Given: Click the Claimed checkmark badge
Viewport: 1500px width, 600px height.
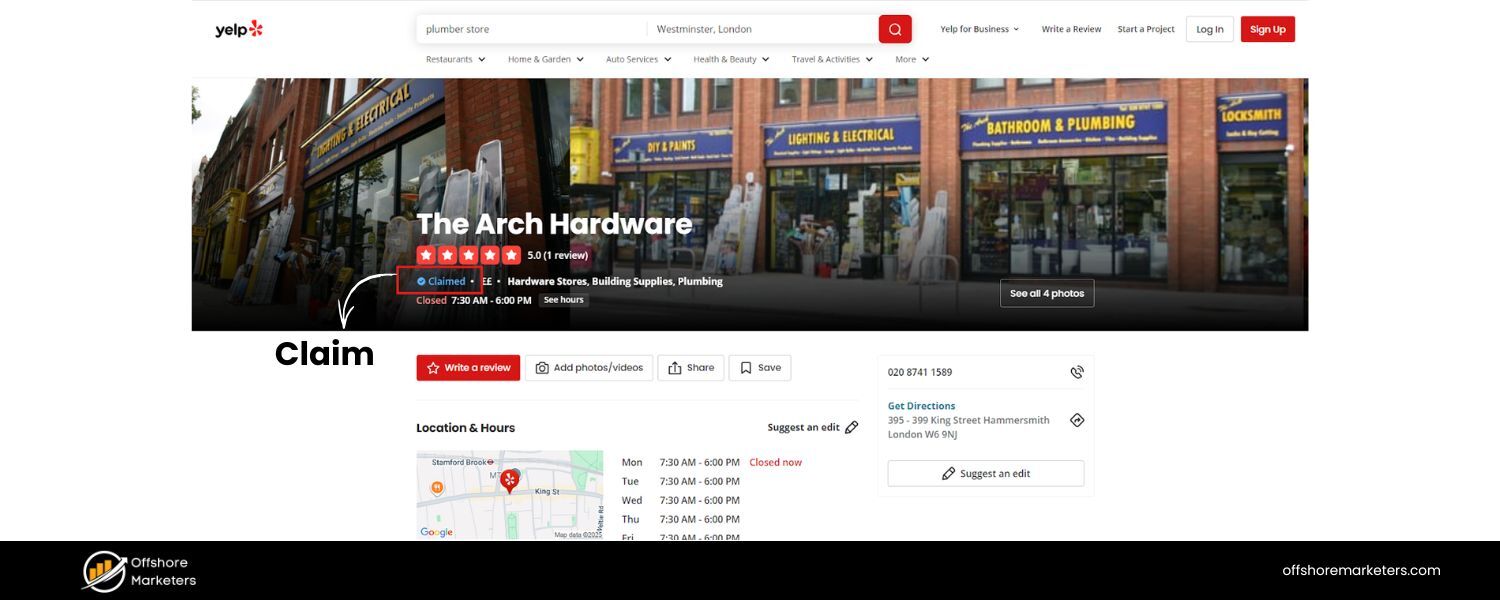Looking at the screenshot, I should (420, 281).
